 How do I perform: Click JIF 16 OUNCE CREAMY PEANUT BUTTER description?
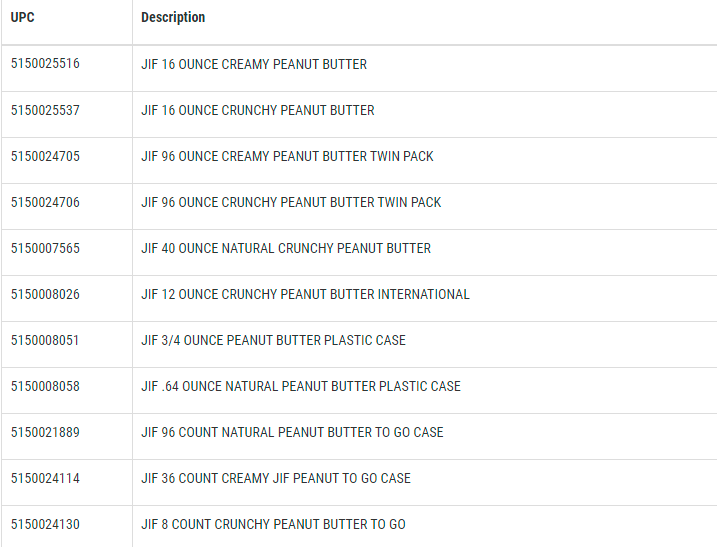254,64
